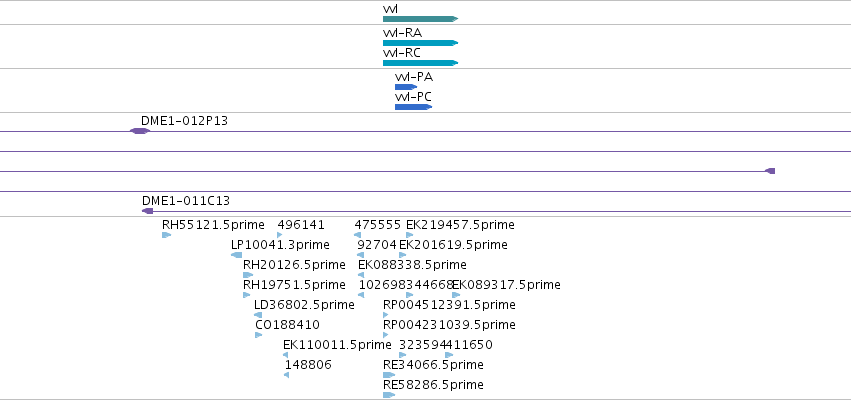Click the DME1-012P13 purple marker
Image resolution: width=851 pixels, height=400 pixels.
click(140, 131)
